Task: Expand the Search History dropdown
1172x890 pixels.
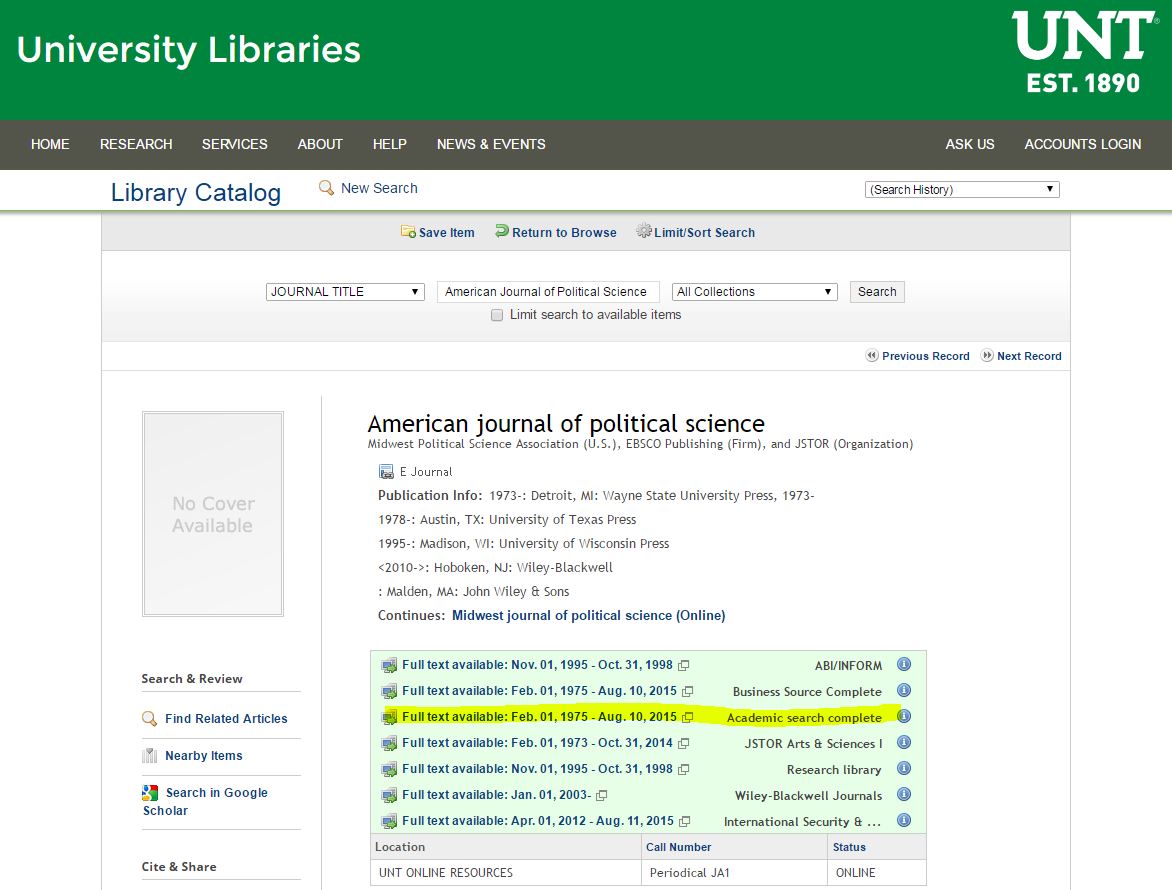Action: click(962, 189)
